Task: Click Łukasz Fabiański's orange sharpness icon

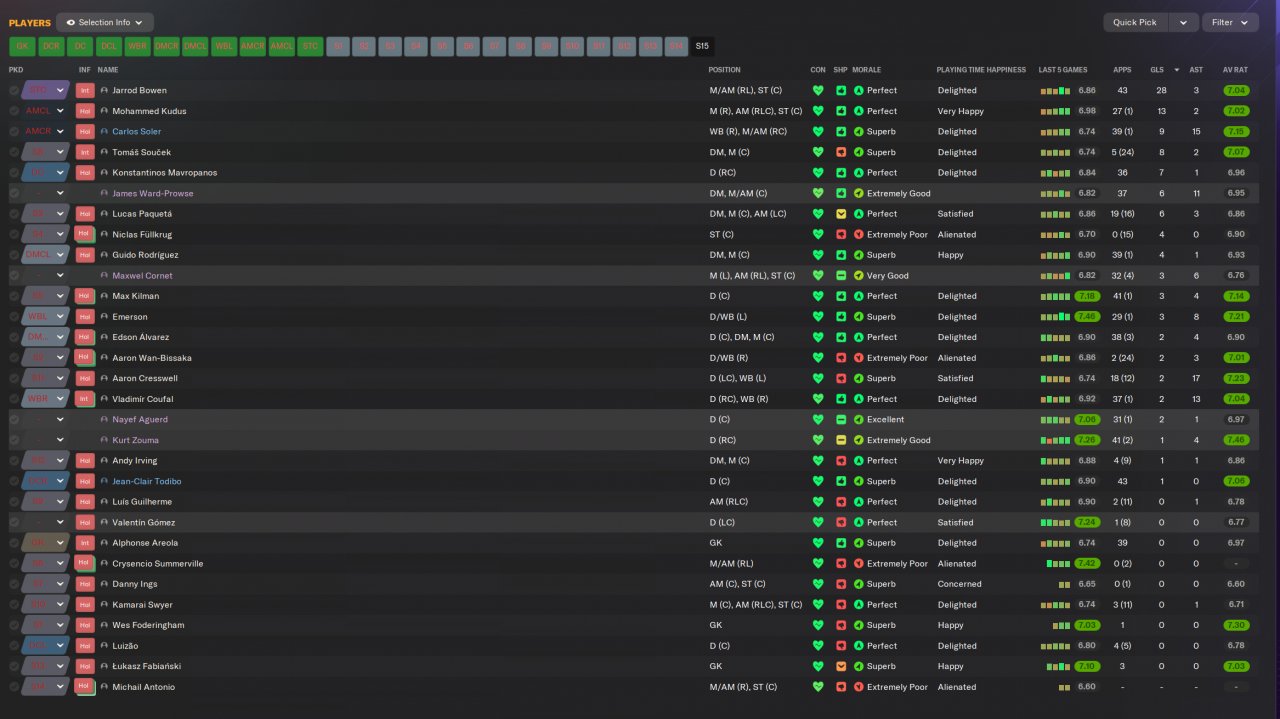Action: coord(841,666)
